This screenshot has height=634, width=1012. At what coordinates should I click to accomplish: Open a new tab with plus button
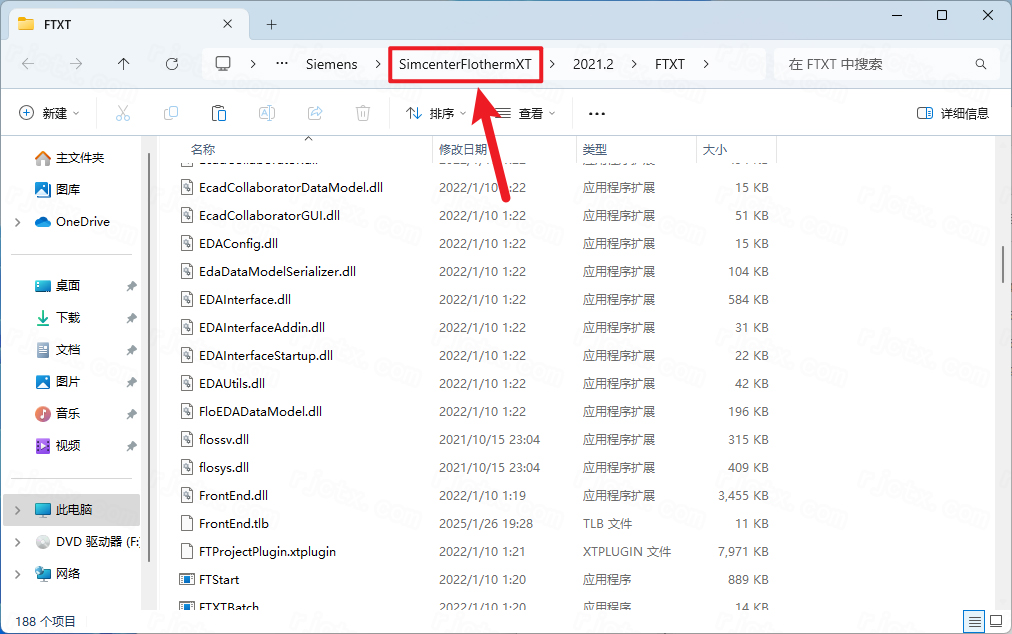click(272, 25)
